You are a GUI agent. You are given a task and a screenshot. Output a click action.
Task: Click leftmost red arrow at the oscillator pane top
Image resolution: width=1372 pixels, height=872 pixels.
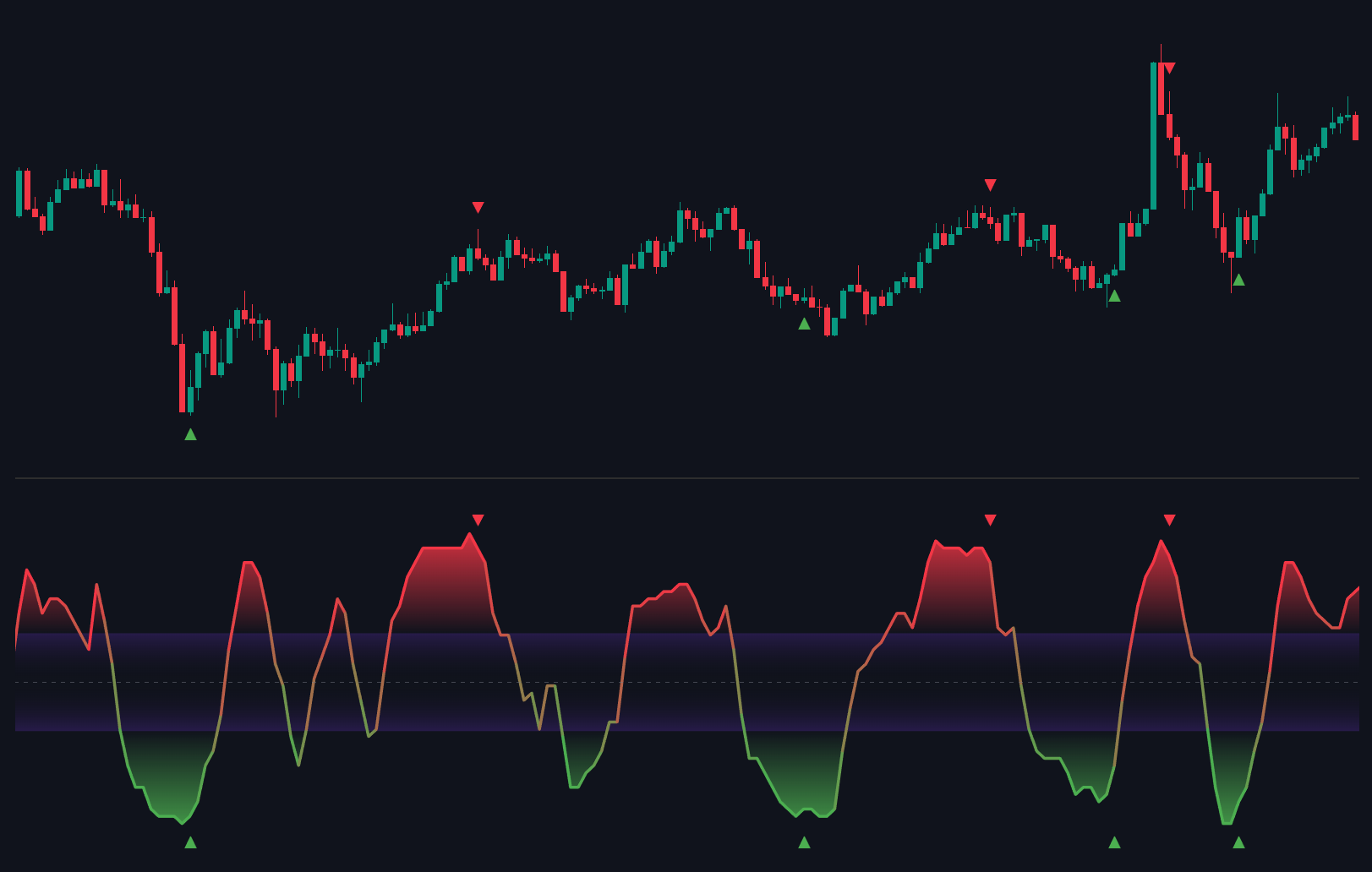pos(478,520)
